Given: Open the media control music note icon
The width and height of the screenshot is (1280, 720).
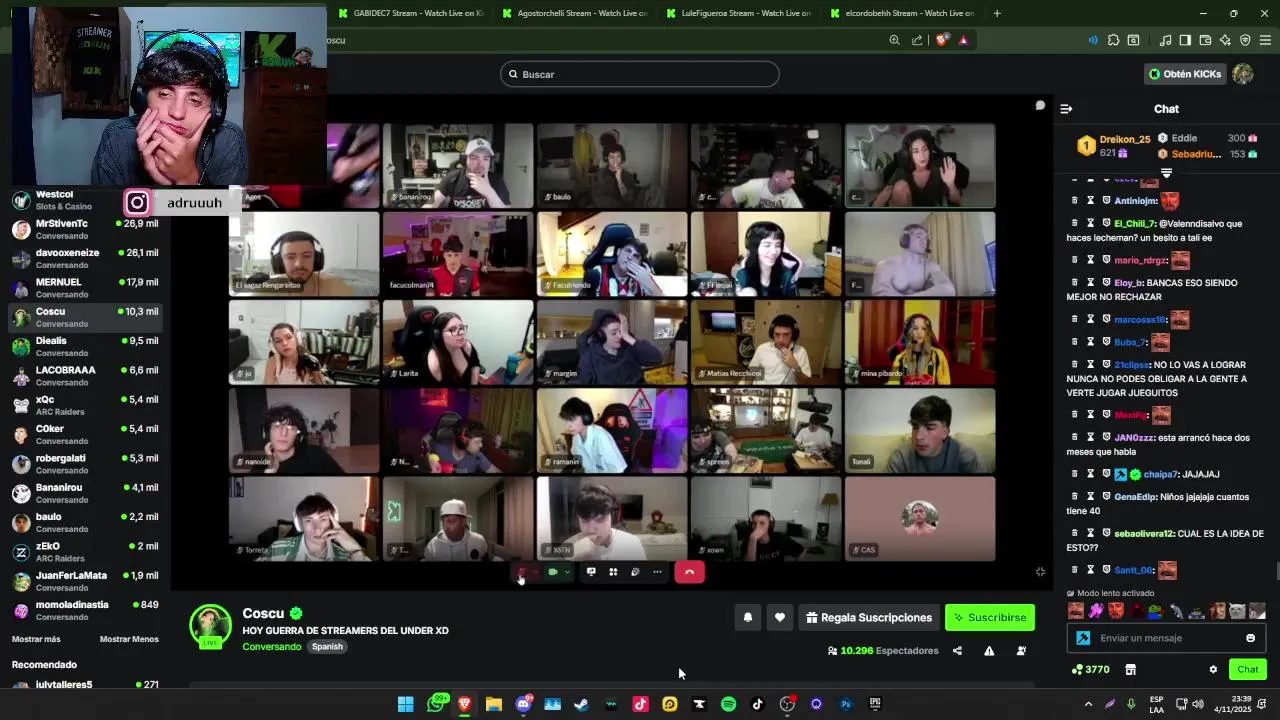Looking at the screenshot, I should tap(1165, 40).
